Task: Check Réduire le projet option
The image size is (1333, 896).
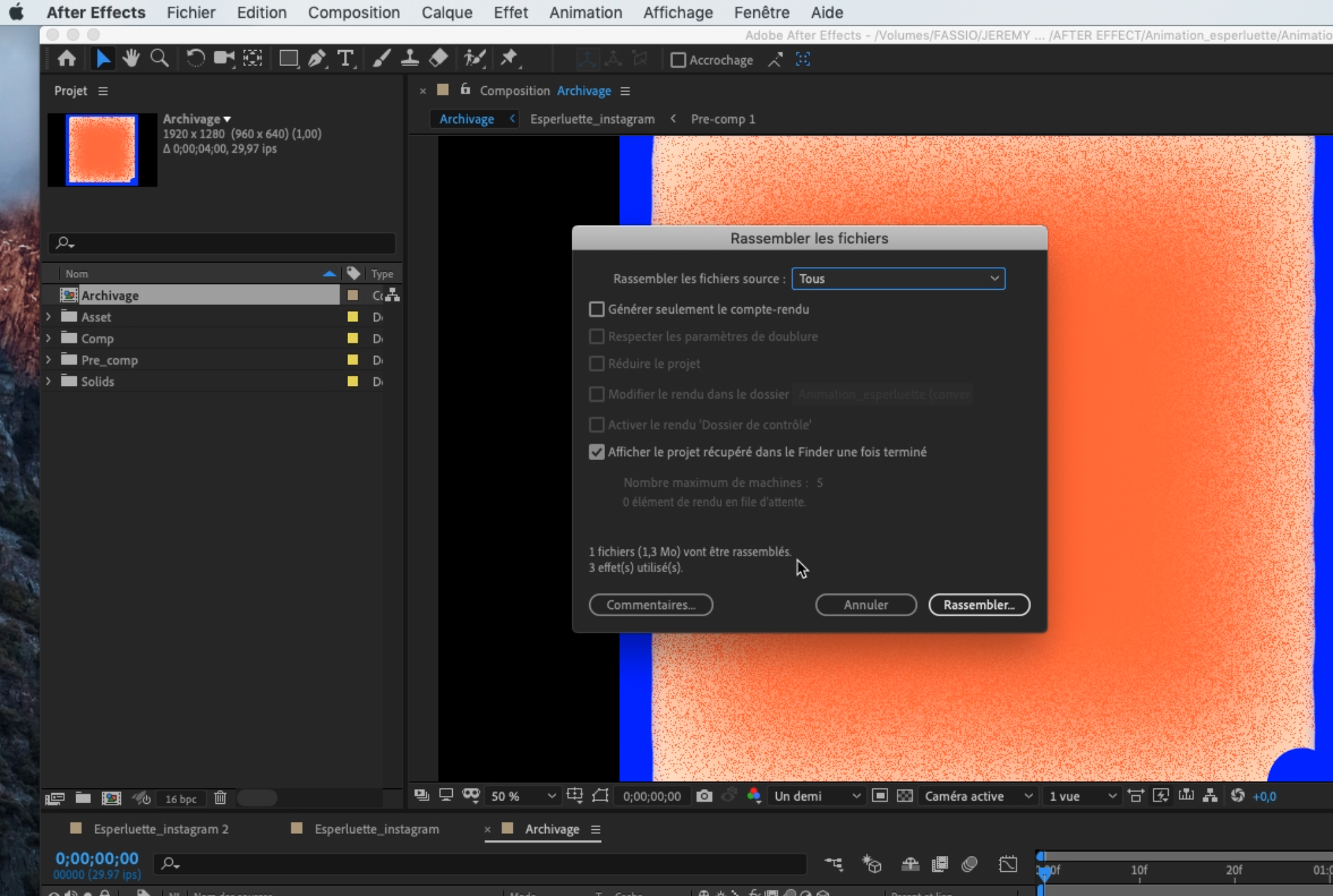Action: tap(596, 364)
